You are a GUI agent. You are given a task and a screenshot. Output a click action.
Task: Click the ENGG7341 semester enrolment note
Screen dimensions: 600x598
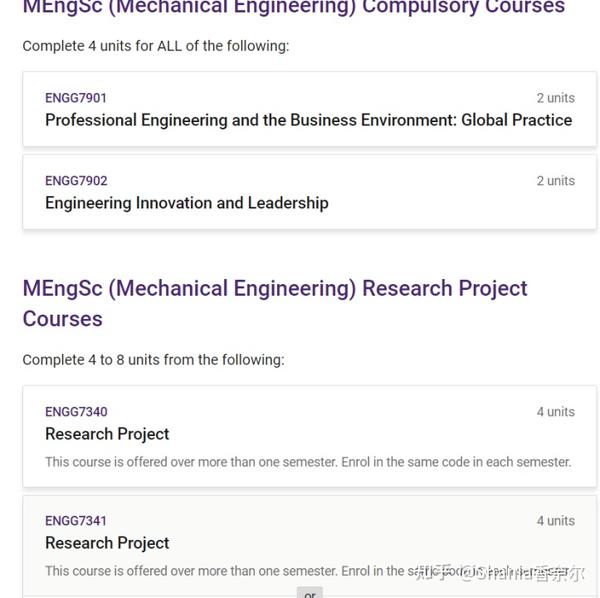(230, 571)
